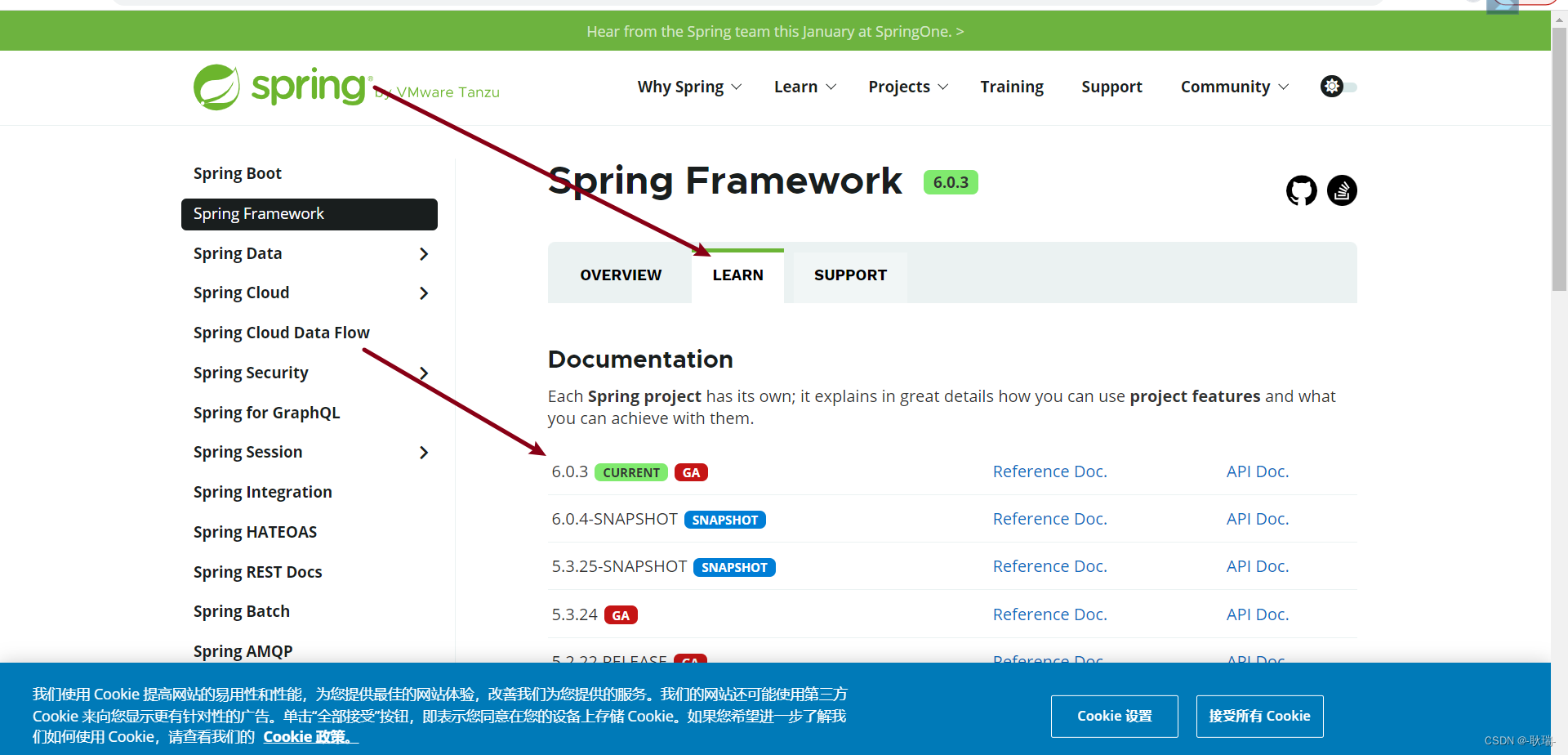The width and height of the screenshot is (1568, 755).
Task: Open Spring AMQP in sidebar
Action: [243, 651]
